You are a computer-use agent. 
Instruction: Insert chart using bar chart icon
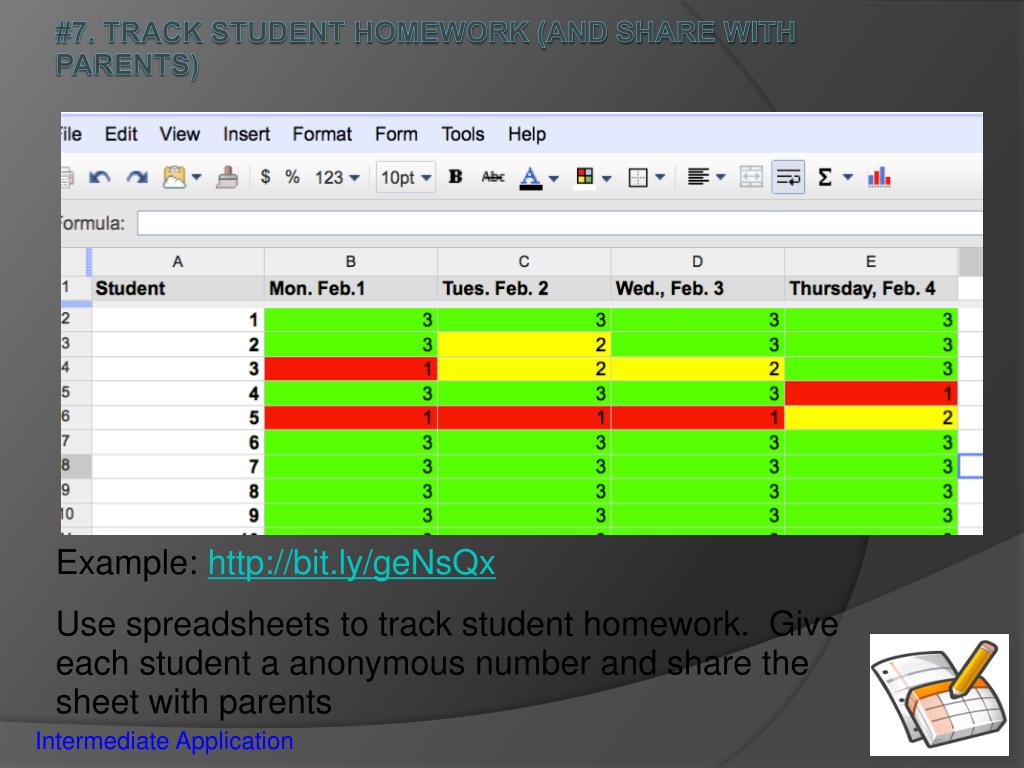click(x=879, y=177)
